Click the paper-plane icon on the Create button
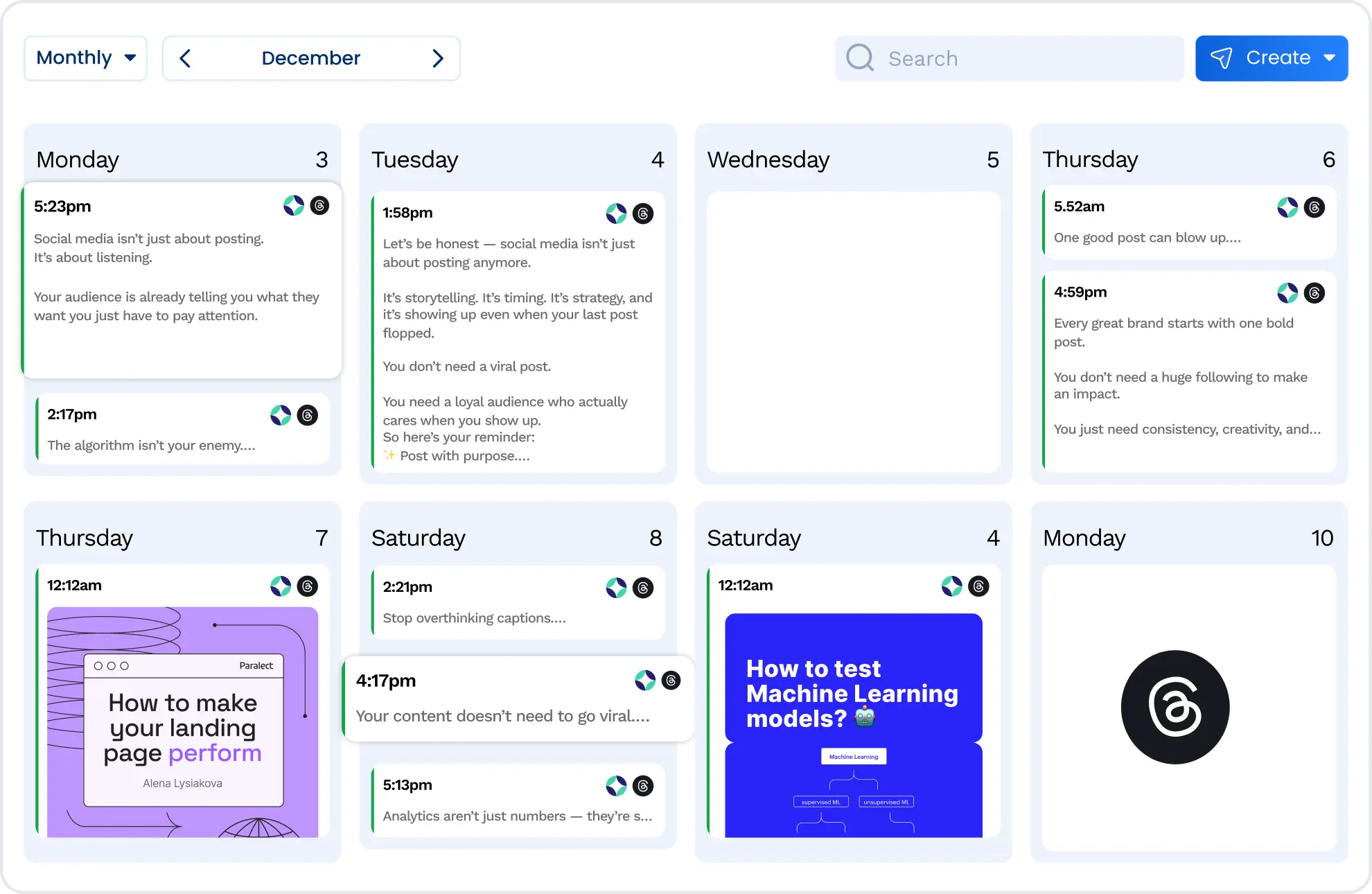Viewport: 1372px width, 894px height. point(1223,58)
